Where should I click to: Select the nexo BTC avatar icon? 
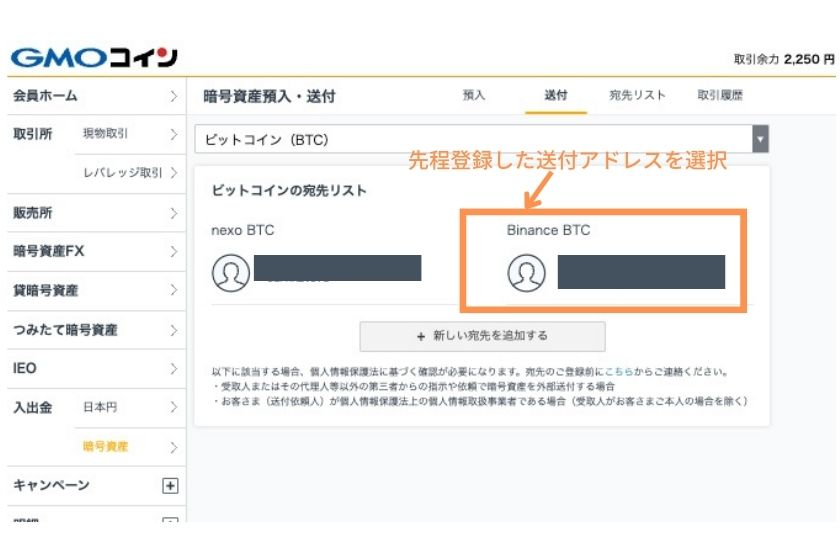(231, 273)
